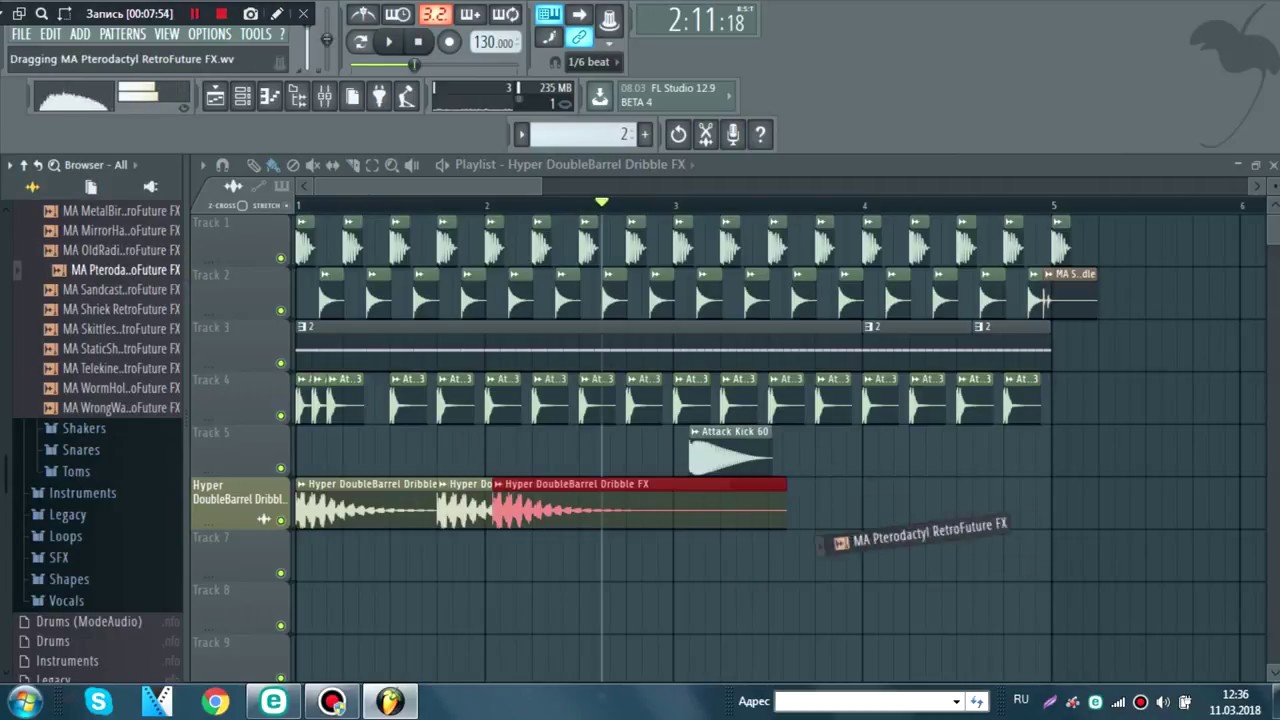1280x720 pixels.
Task: Select the Zoom tool in playlist toolbar
Action: tap(392, 165)
